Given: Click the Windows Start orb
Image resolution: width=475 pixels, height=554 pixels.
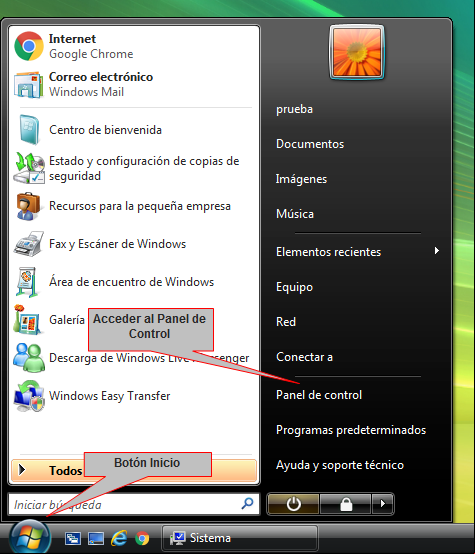Looking at the screenshot, I should pos(30,537).
